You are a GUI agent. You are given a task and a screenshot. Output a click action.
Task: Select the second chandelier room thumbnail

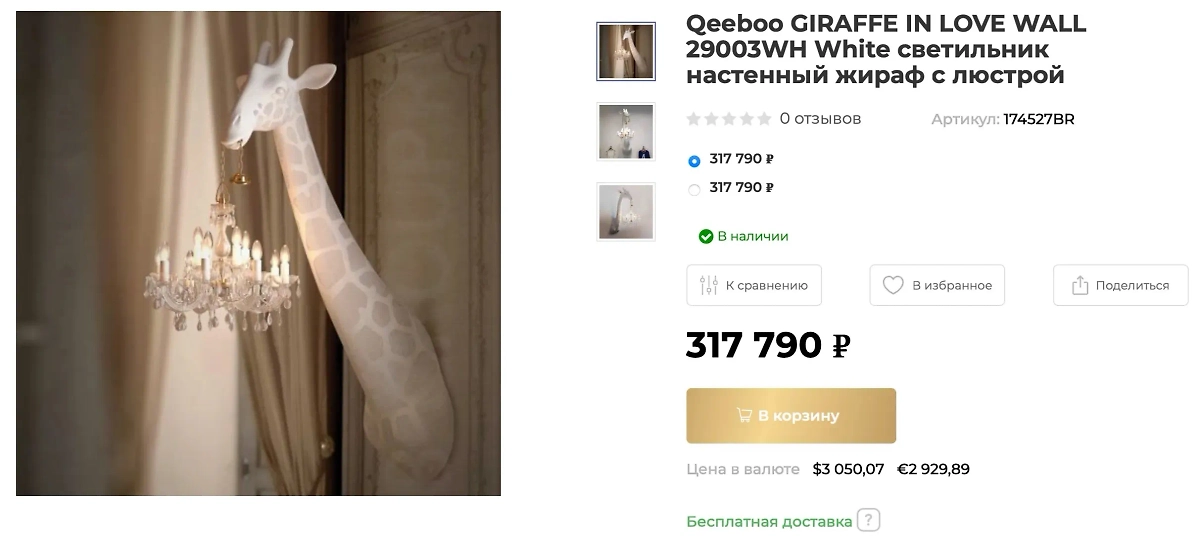point(626,131)
